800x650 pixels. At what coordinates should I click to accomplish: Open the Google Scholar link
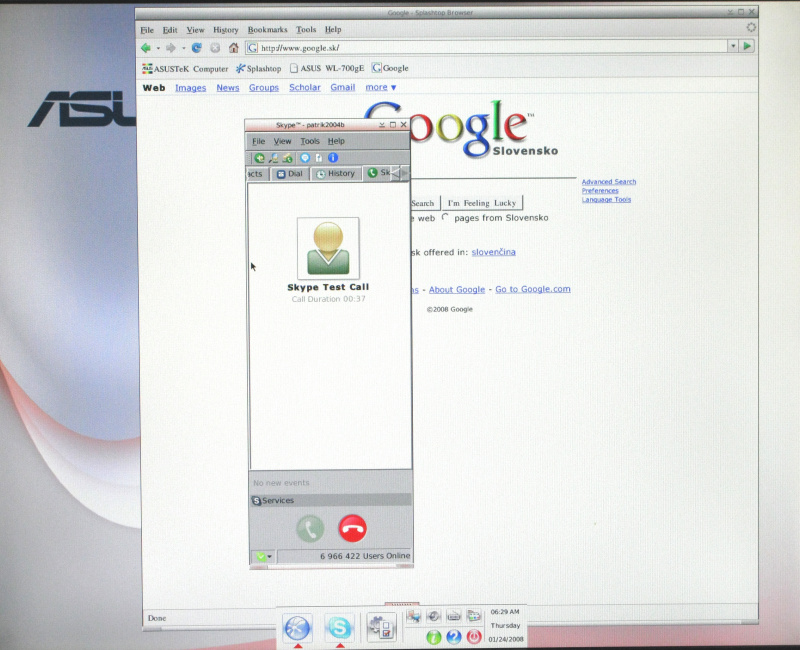(x=305, y=87)
